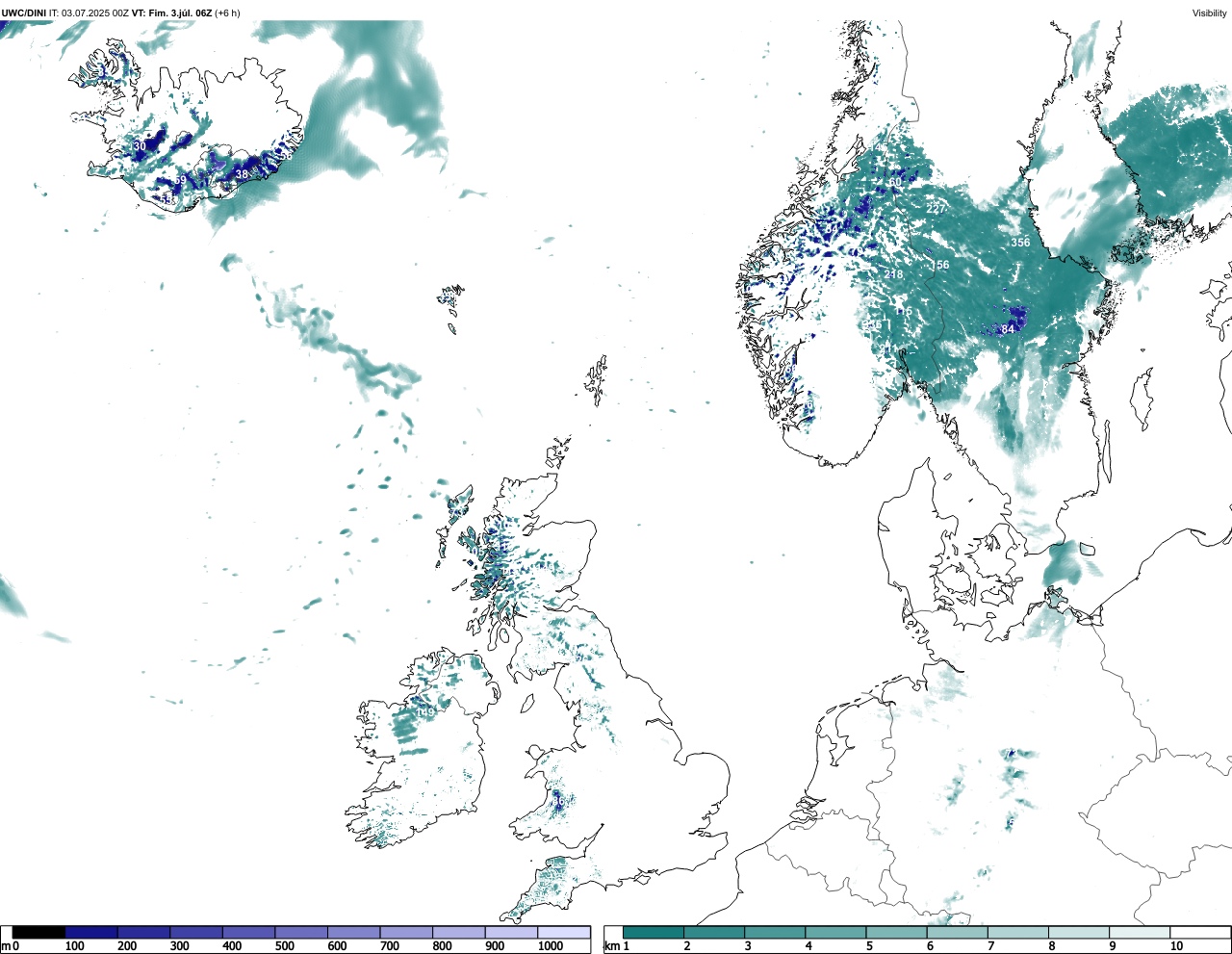Click the 30 value in western Iceland
Viewport: 1232px width, 954px height.
[x=140, y=146]
